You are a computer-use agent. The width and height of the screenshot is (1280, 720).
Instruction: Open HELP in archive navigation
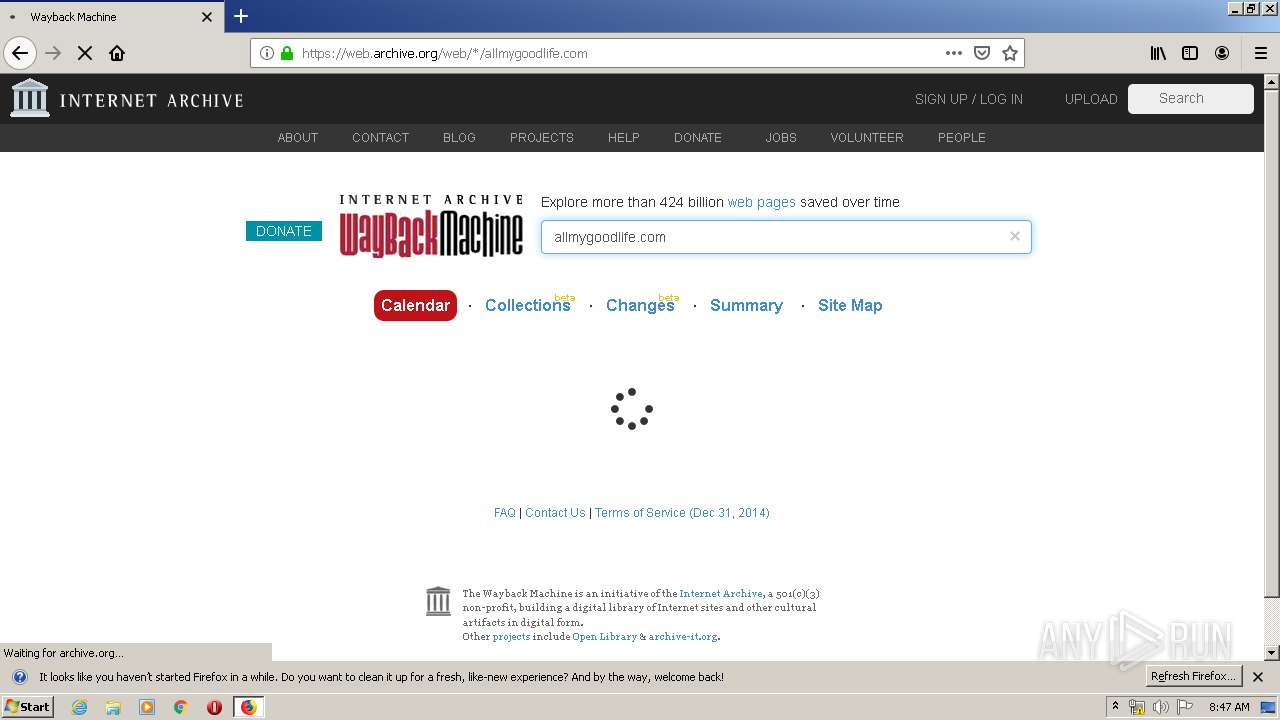(x=624, y=138)
